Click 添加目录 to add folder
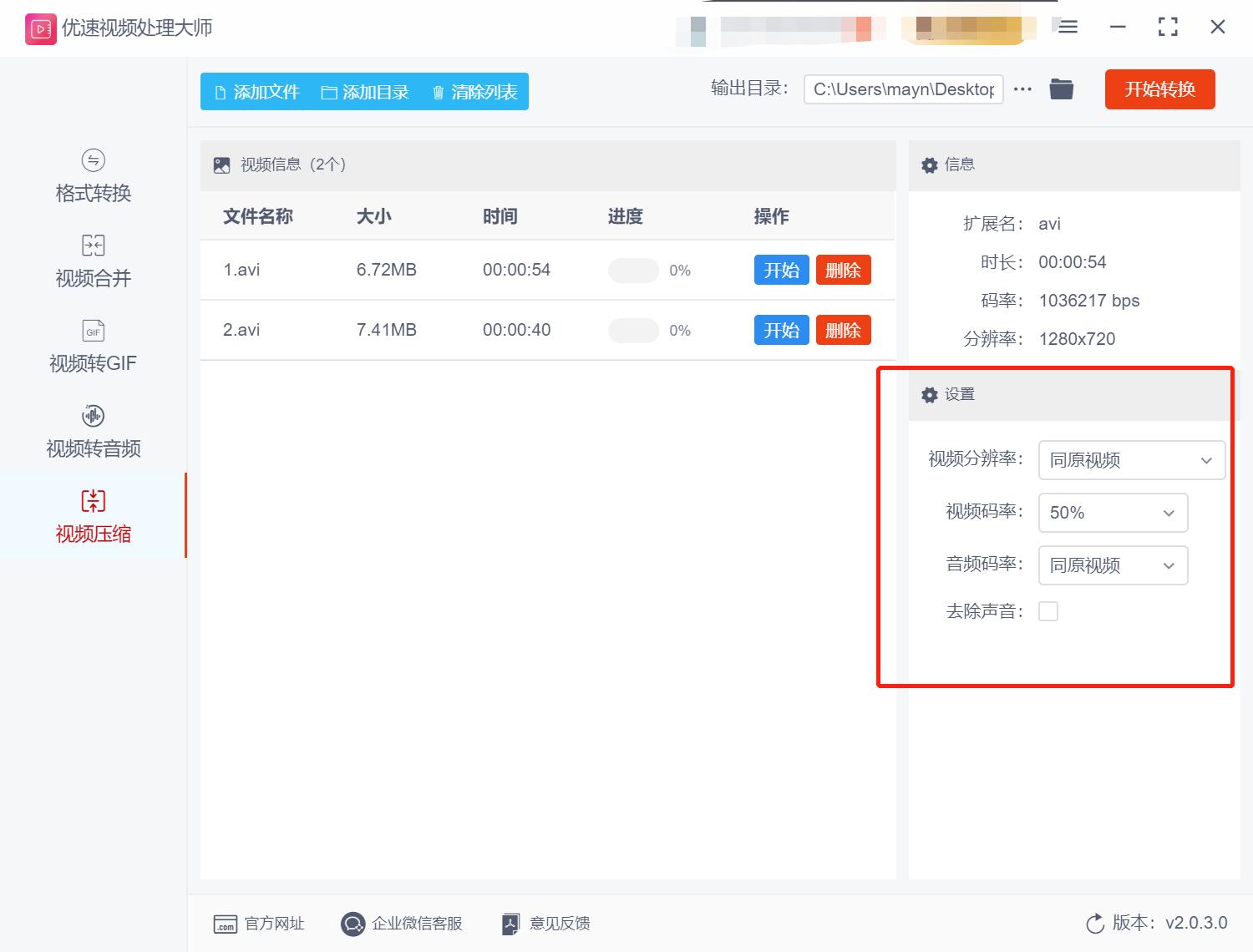The width and height of the screenshot is (1253, 952). pos(366,92)
